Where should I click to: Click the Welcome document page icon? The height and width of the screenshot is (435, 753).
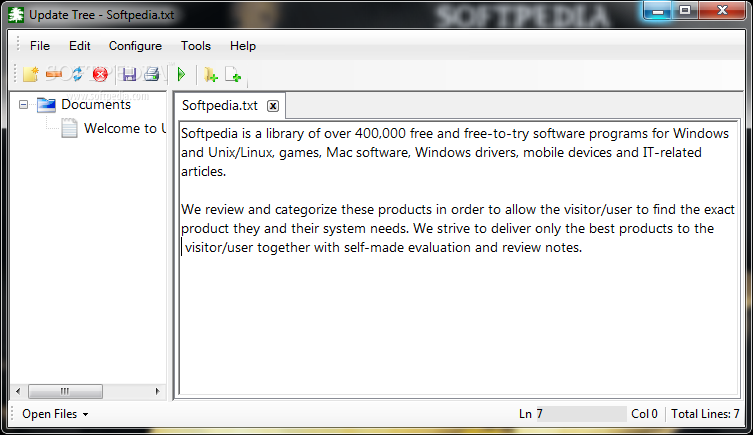[x=69, y=128]
